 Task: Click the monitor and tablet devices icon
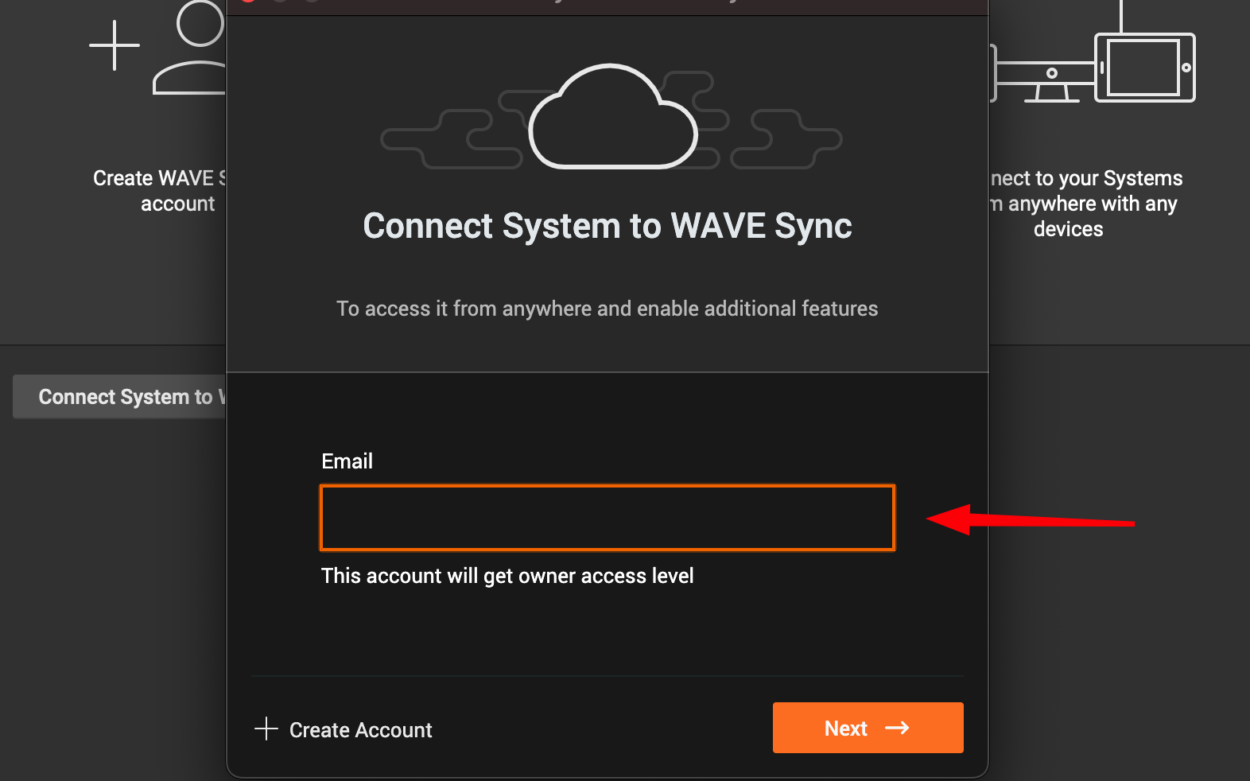(x=1092, y=52)
